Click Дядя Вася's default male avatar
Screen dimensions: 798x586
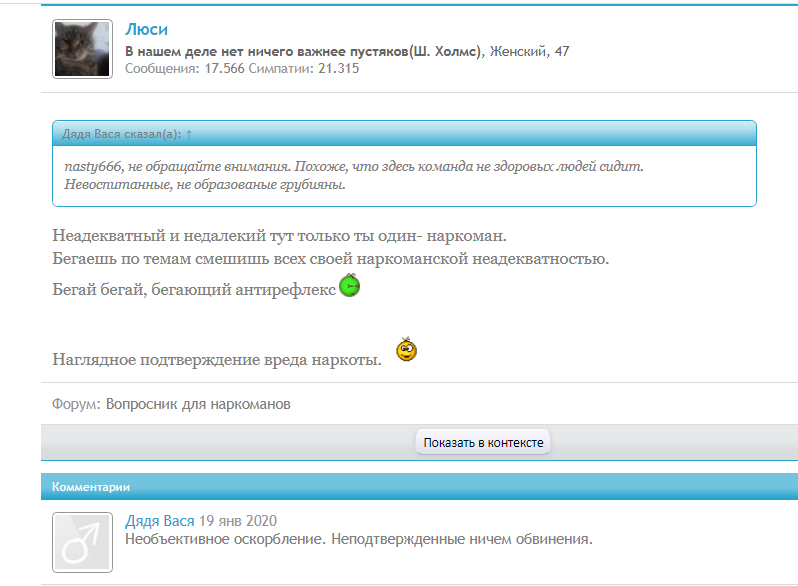tap(82, 542)
